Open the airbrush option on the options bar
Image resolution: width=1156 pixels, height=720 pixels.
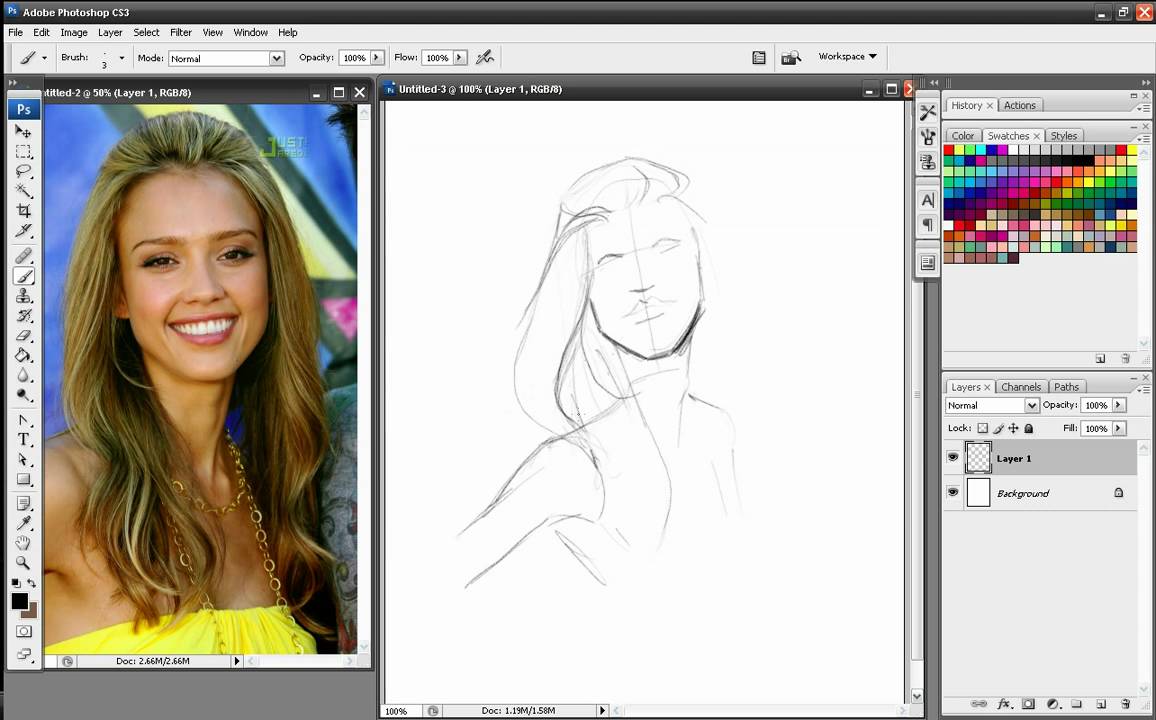(x=486, y=57)
